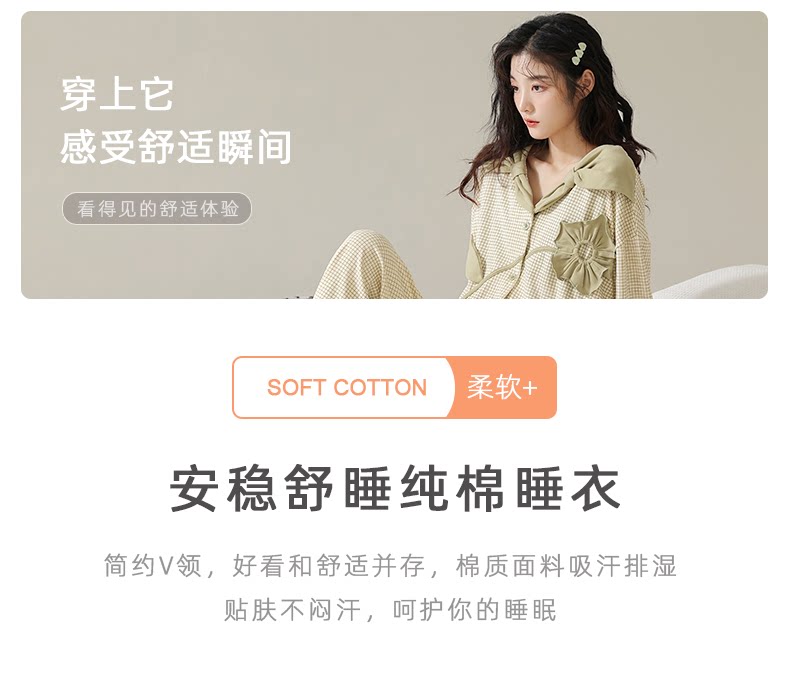Screen dimensions: 790x675
Task: Click the SOFT COTTON label
Action: click(347, 387)
